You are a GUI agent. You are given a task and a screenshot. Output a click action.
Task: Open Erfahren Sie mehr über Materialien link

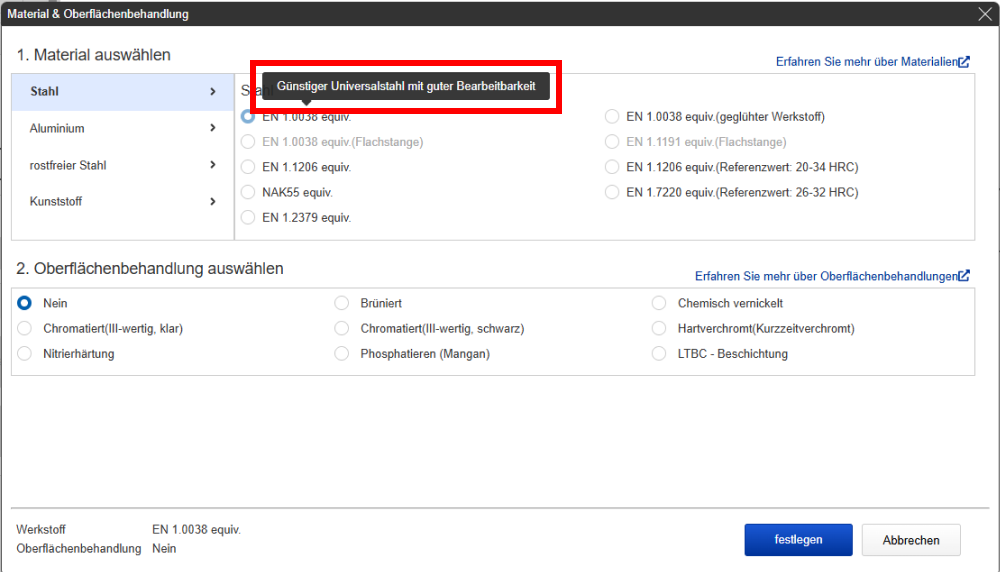867,62
